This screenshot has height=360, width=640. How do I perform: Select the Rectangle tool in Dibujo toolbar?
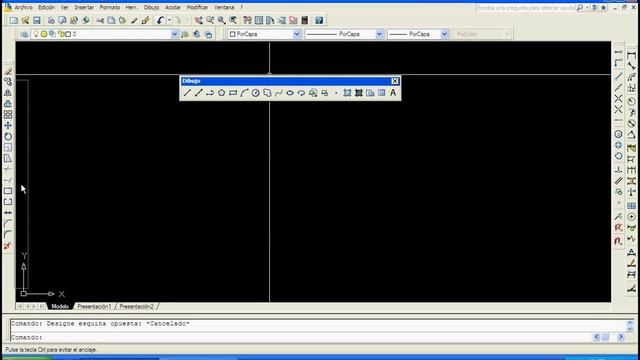click(x=233, y=93)
